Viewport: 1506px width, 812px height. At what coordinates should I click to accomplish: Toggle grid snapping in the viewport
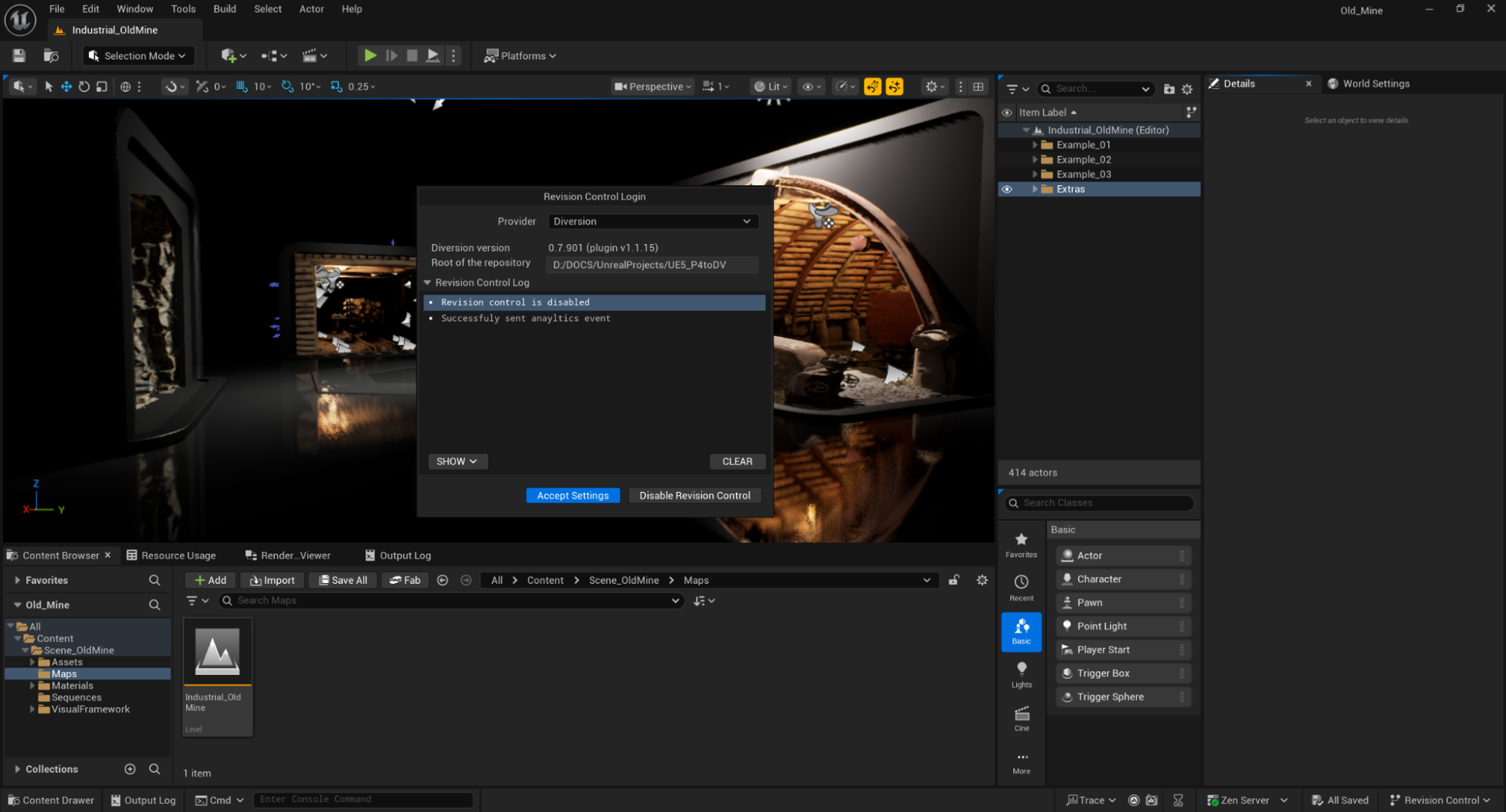point(242,87)
